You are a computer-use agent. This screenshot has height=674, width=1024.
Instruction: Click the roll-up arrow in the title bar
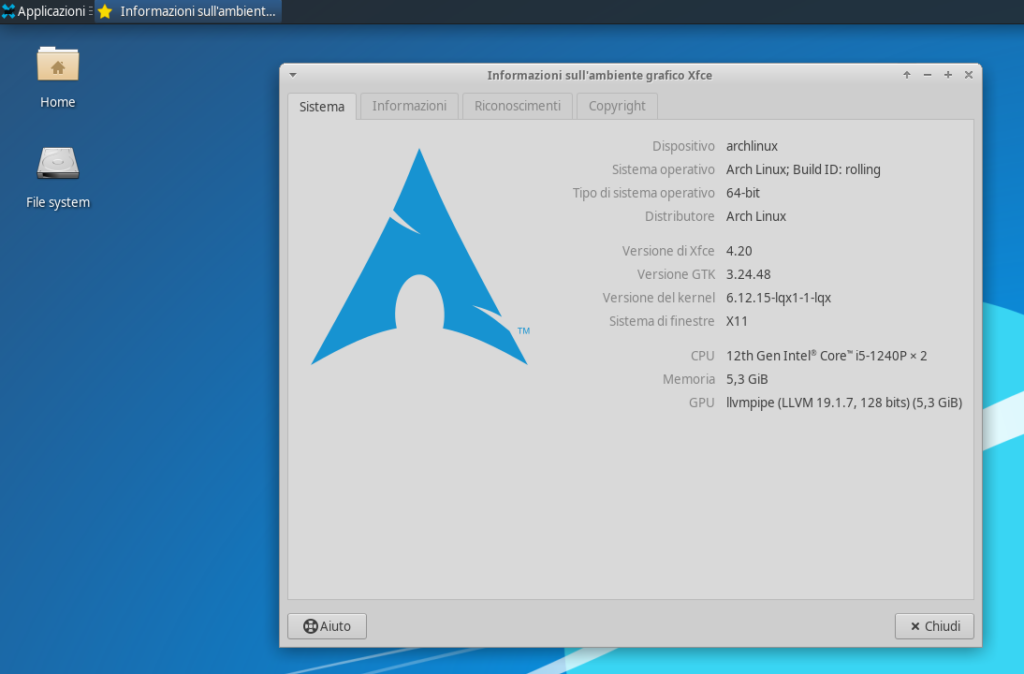pyautogui.click(x=906, y=74)
